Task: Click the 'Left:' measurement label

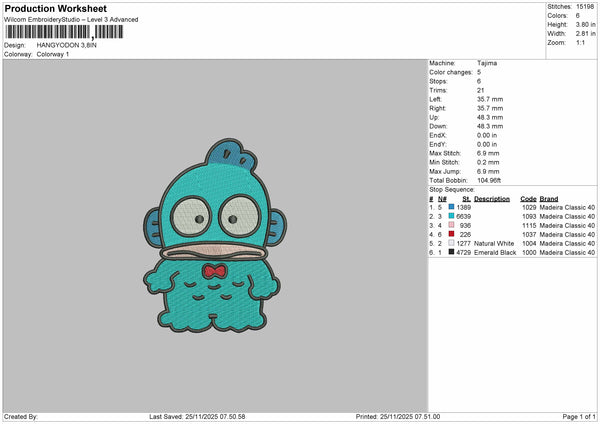Action: pyautogui.click(x=435, y=99)
